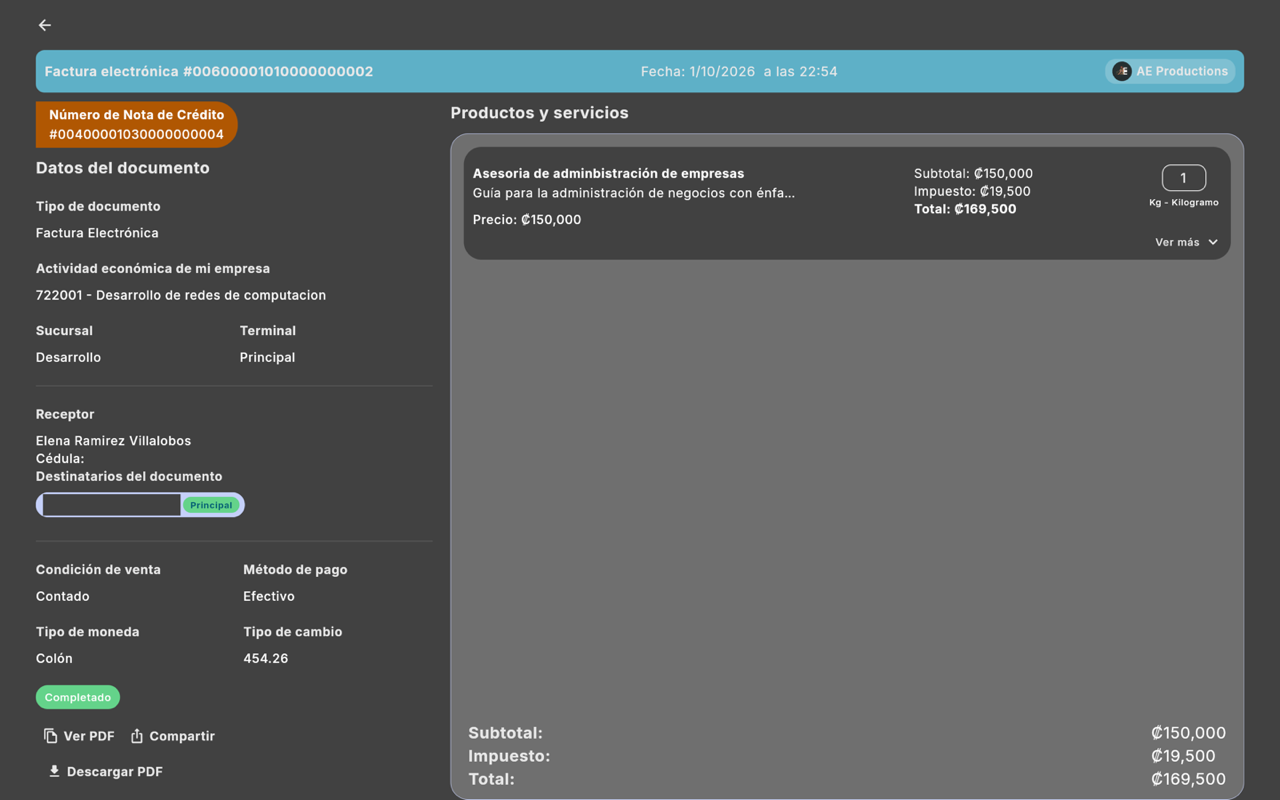This screenshot has width=1280, height=800.
Task: Click the Sucursal value Desarrollo
Action: click(68, 357)
